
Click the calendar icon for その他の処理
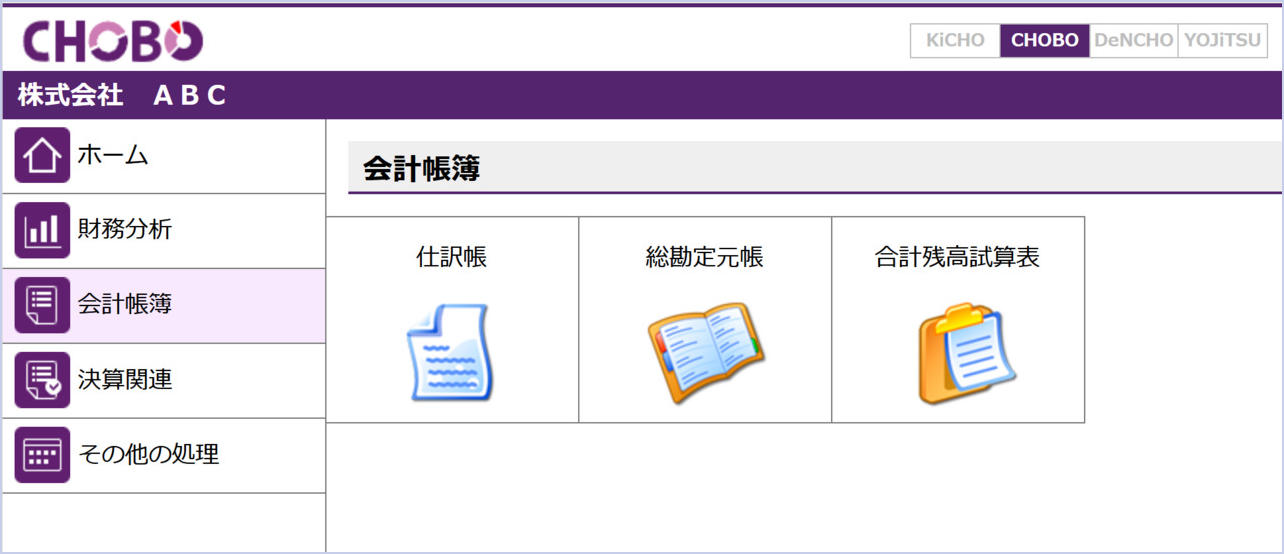click(x=42, y=455)
